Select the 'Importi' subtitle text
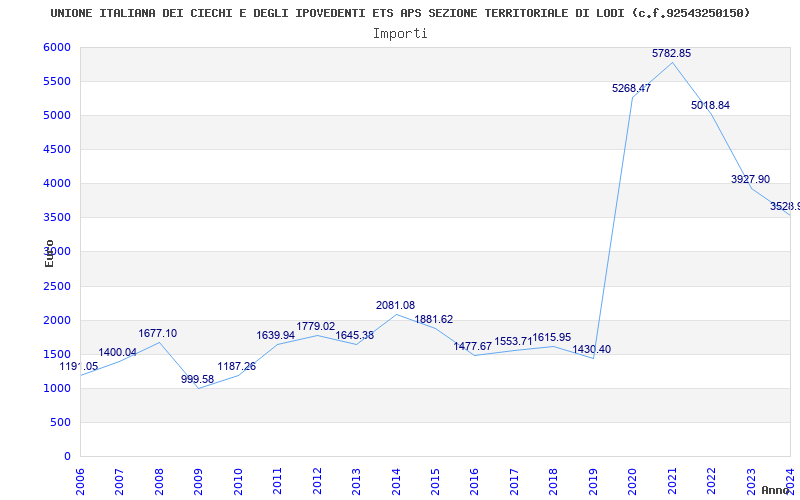 tap(400, 34)
